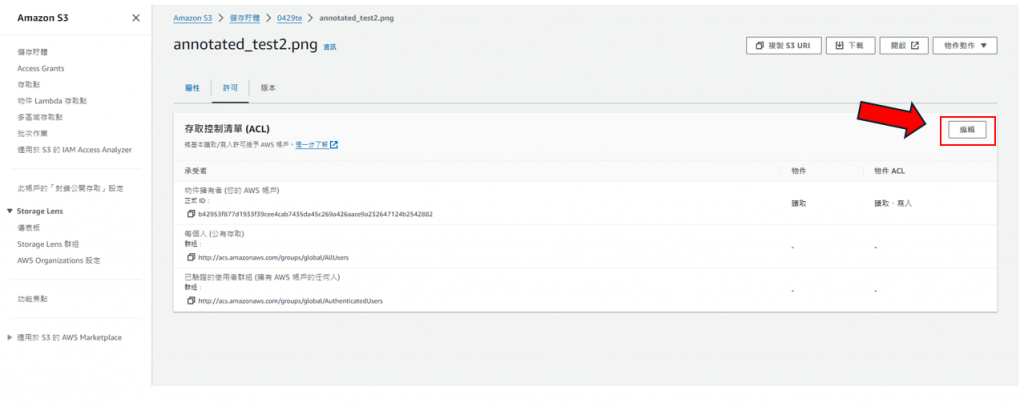
Task: Open the 0429te bucket breadcrumb
Action: point(289,18)
